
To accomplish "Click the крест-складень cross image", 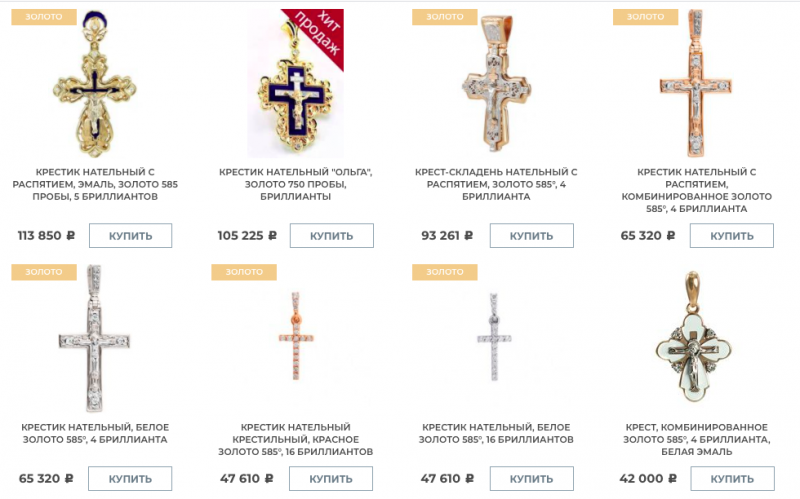I will coord(496,82).
